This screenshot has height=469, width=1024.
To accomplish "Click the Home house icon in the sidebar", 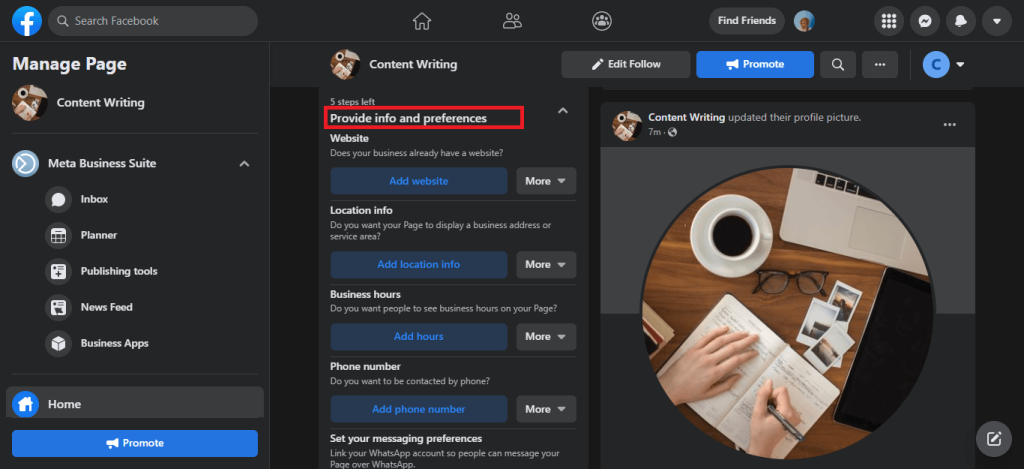I will (x=25, y=404).
